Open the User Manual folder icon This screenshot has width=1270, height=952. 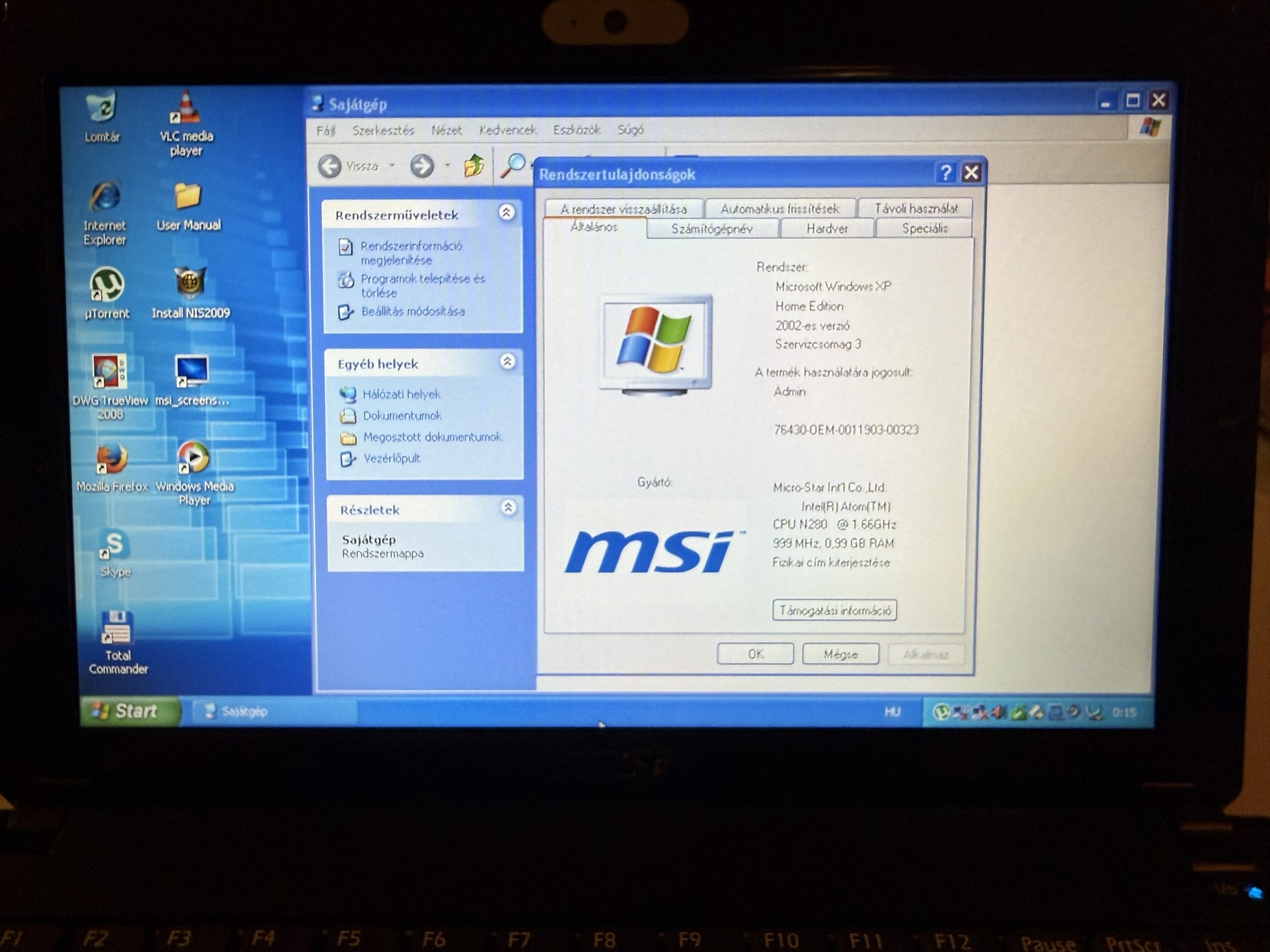pos(188,206)
